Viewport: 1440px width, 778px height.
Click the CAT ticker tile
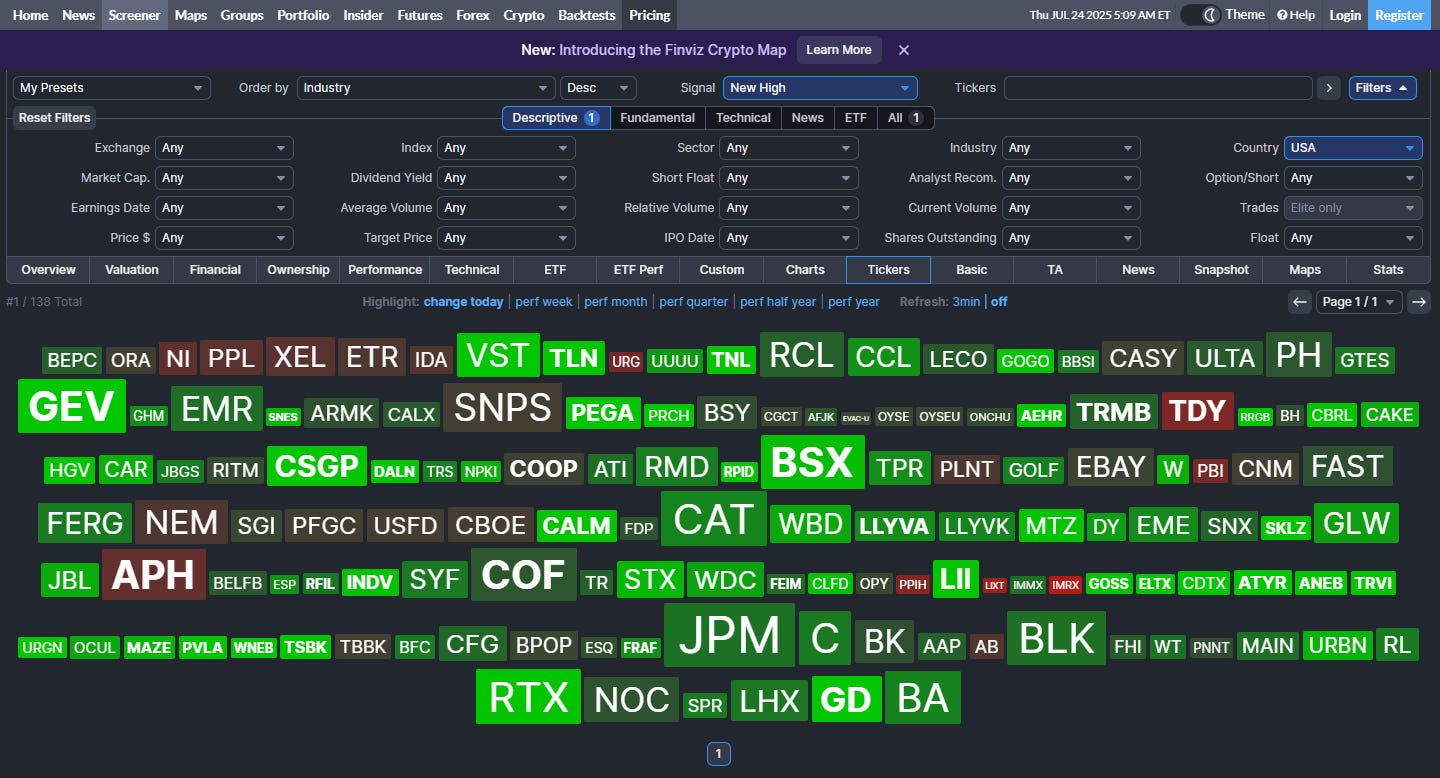pos(714,518)
